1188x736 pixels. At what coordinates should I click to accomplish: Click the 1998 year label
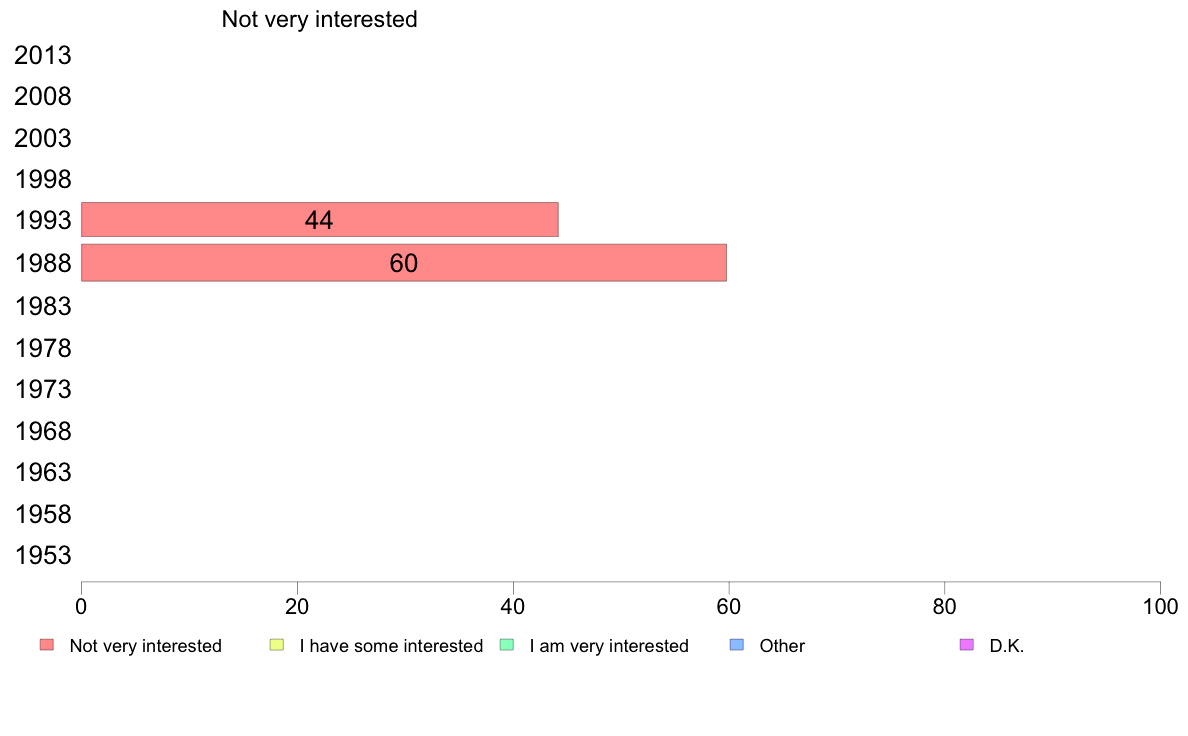[42, 180]
